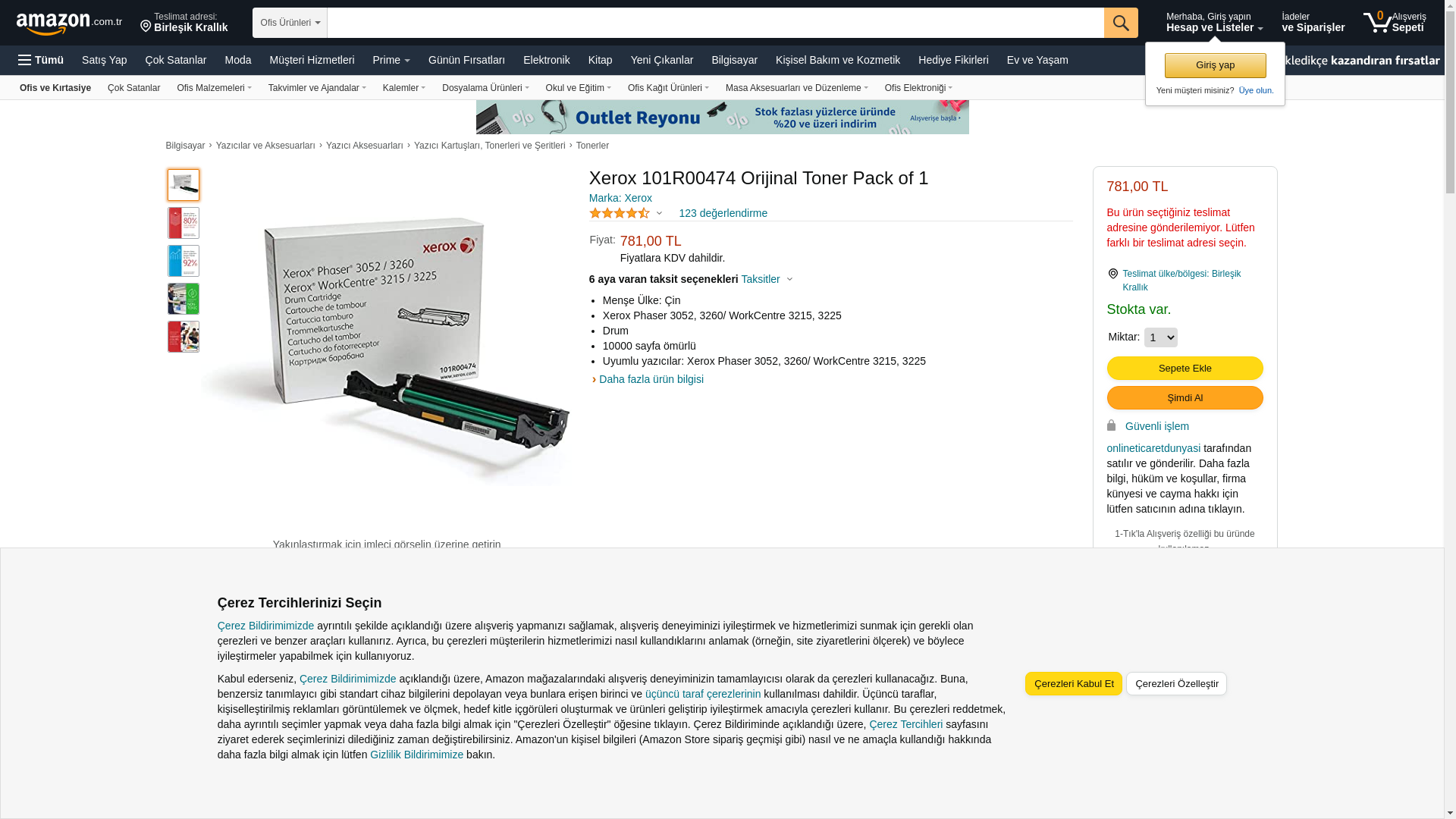The image size is (1456, 819).
Task: Select the fourth product thumbnail
Action: click(x=184, y=299)
